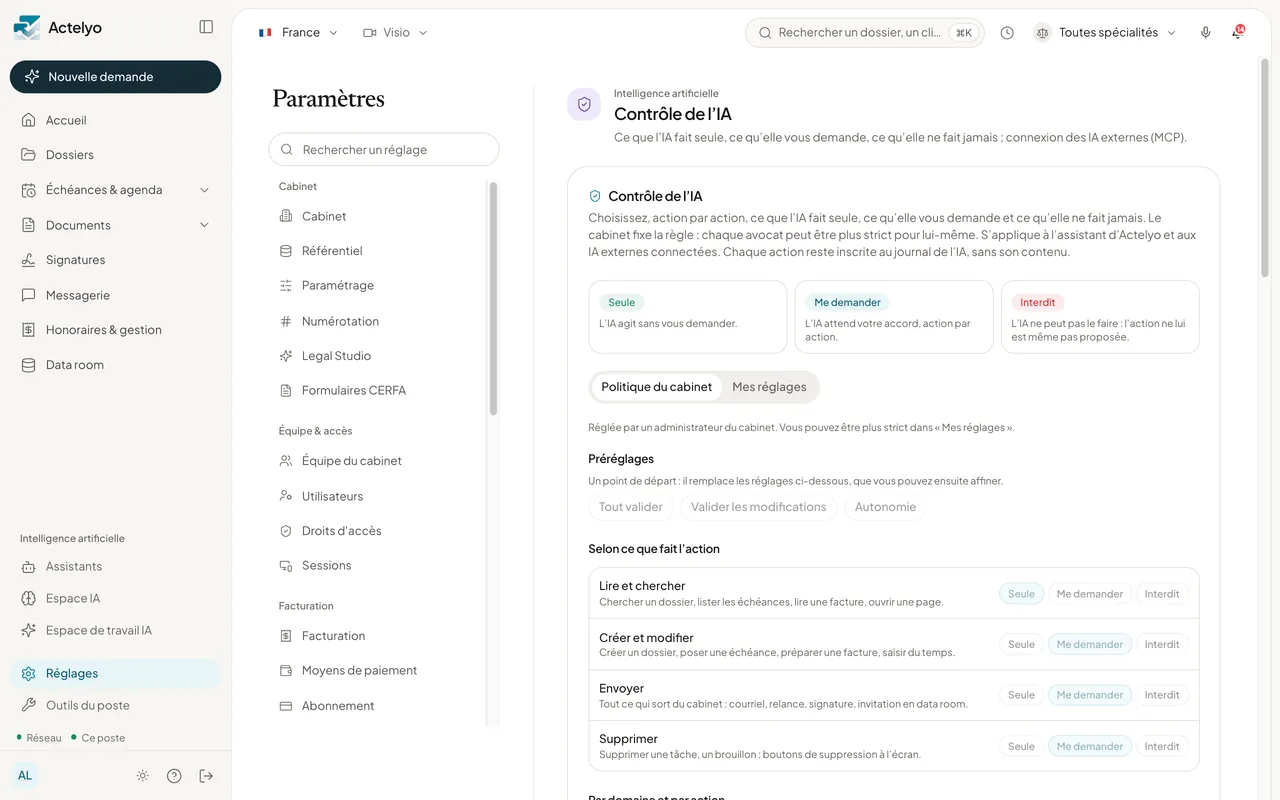Set Créer et modifier to Interdit
Viewport: 1280px width, 800px height.
point(1162,645)
